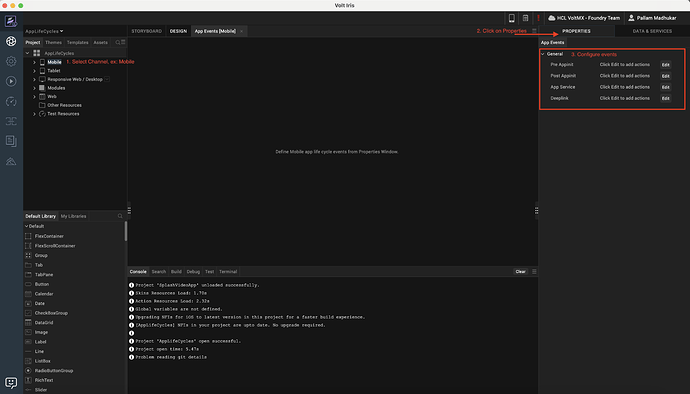Open the console panel options menu icon
This screenshot has width=690, height=394.
pyautogui.click(x=534, y=272)
